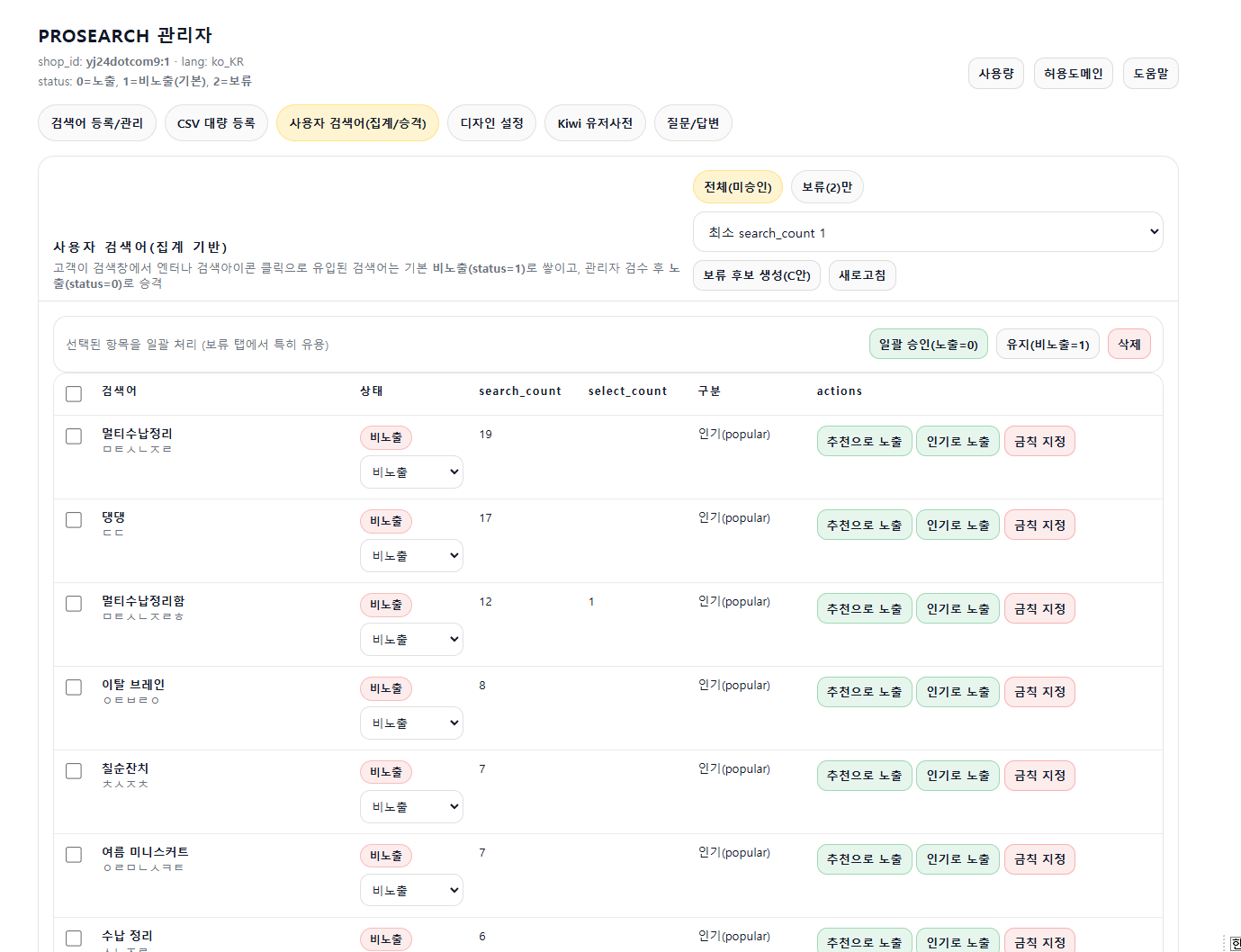Open the status dropdown for 멀티수납정리
This screenshot has width=1241, height=952.
pyautogui.click(x=411, y=472)
